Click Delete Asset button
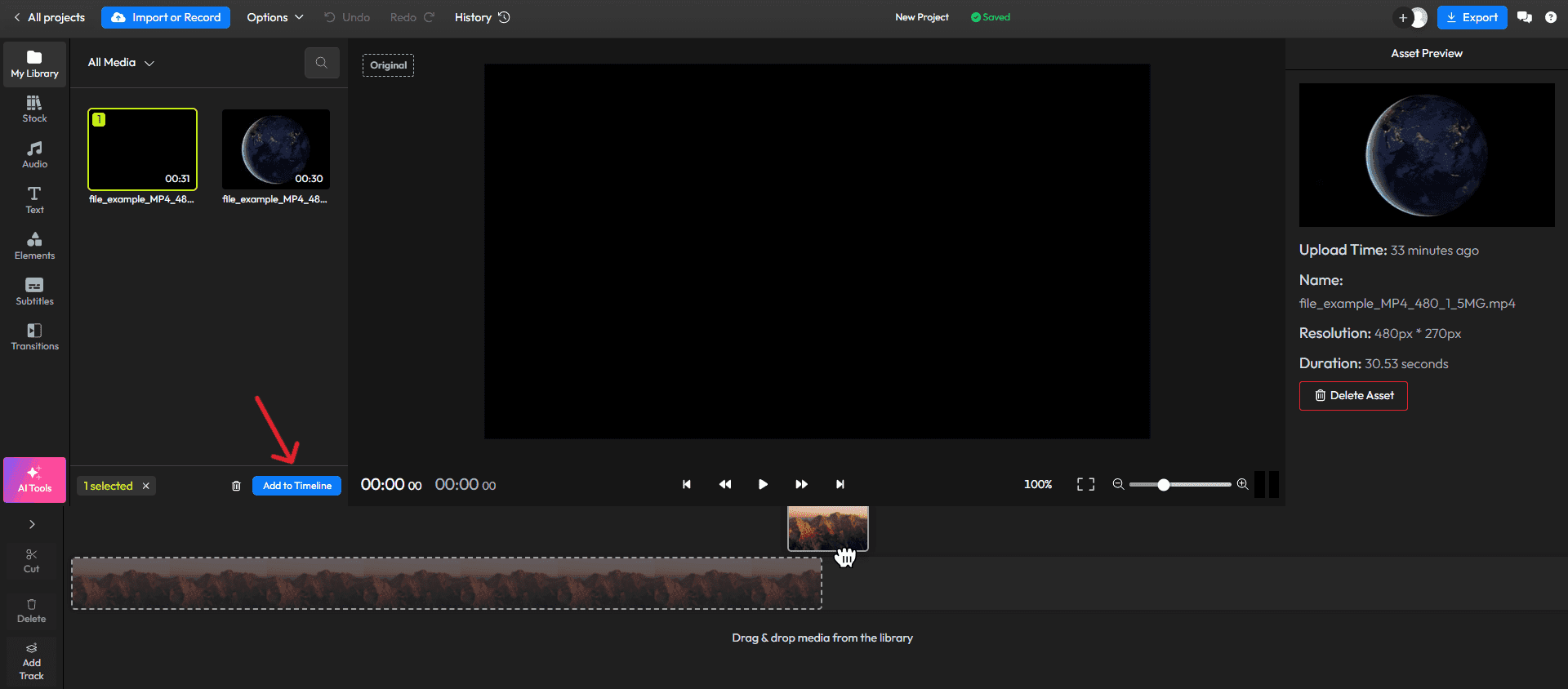 point(1353,396)
